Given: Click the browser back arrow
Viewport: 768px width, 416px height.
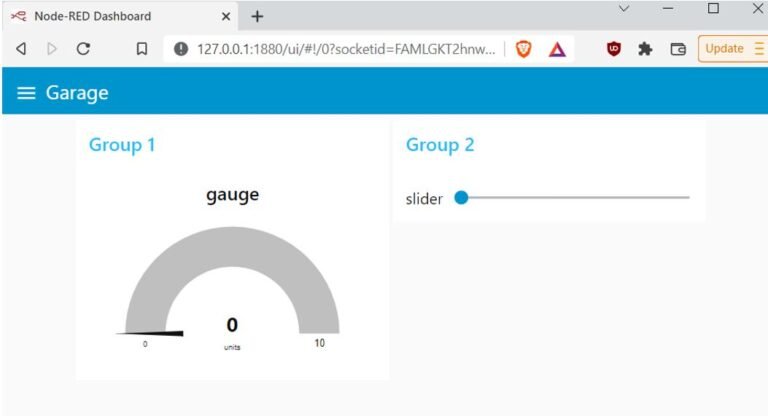Looking at the screenshot, I should [x=21, y=49].
